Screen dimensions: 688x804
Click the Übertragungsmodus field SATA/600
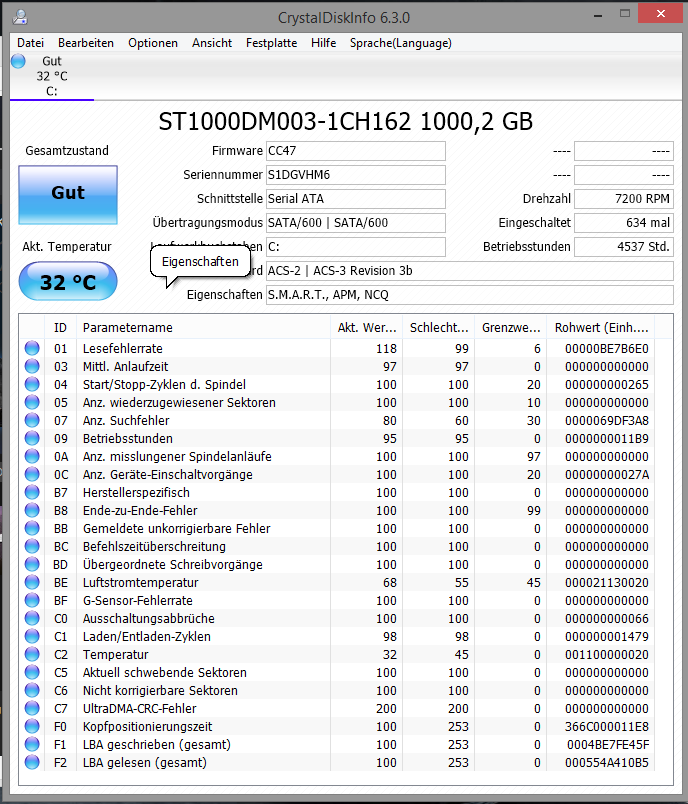point(356,223)
